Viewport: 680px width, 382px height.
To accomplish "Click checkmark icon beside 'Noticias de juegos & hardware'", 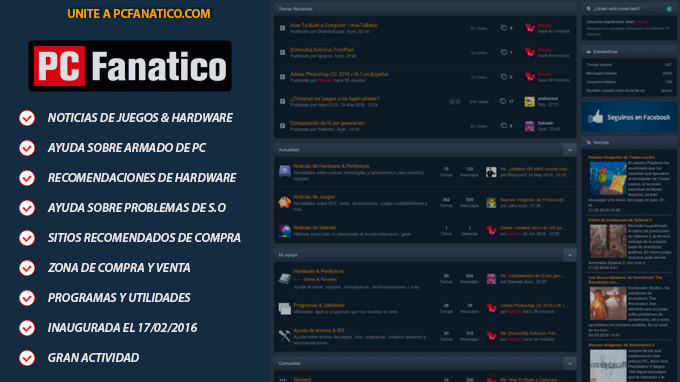I will point(27,118).
